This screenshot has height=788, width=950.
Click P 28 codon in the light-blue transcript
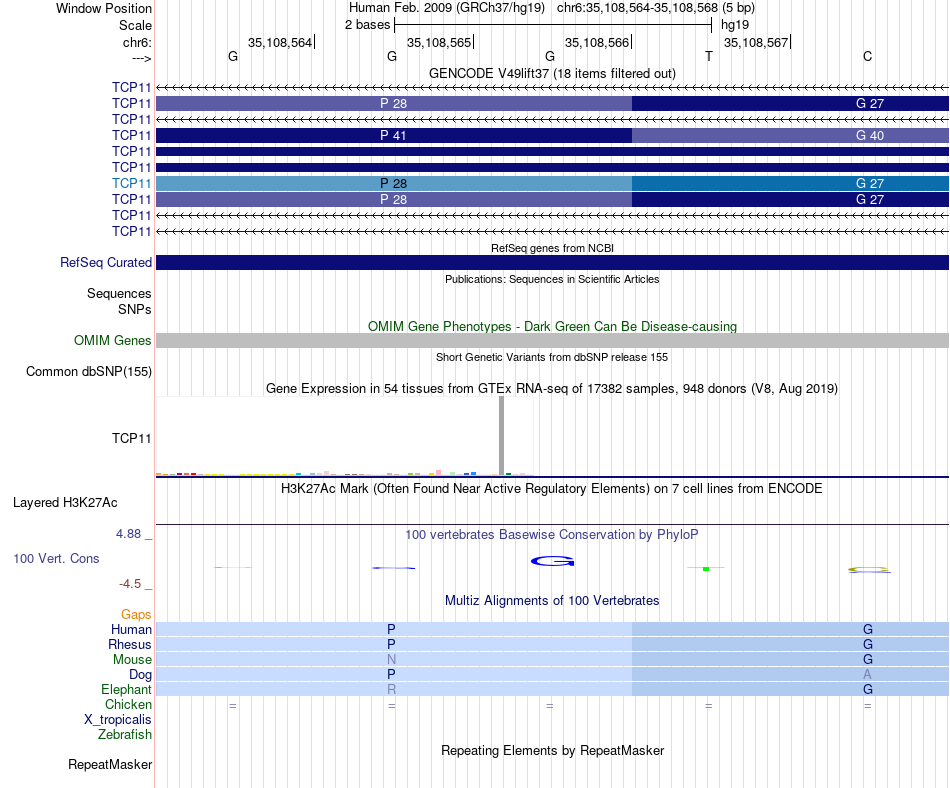[x=393, y=183]
